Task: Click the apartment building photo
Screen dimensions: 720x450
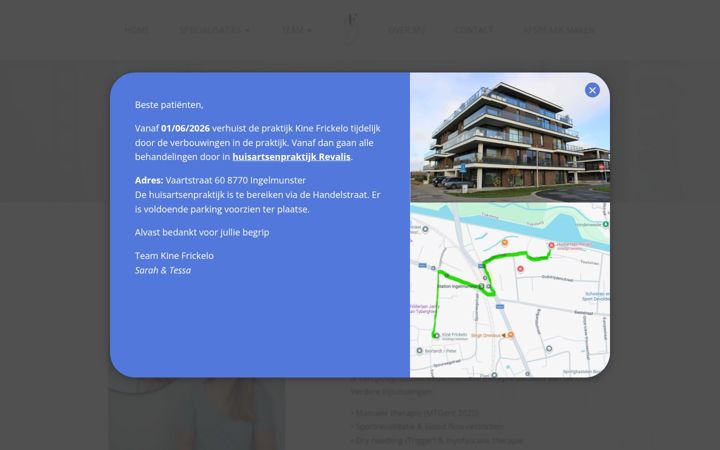Action: pos(510,137)
